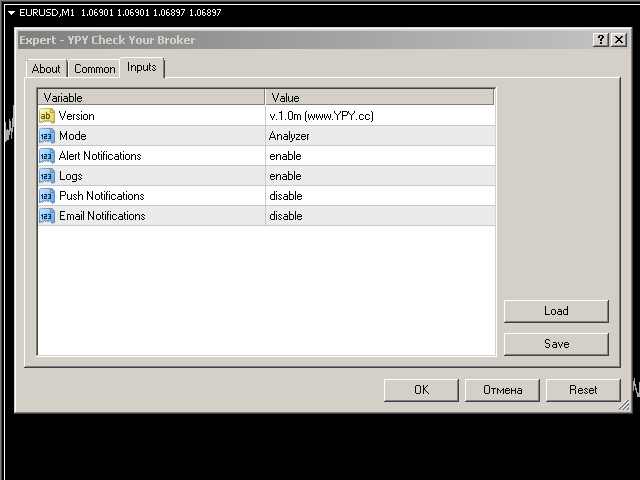Confirm with the OK button
The height and width of the screenshot is (480, 640).
[421, 390]
